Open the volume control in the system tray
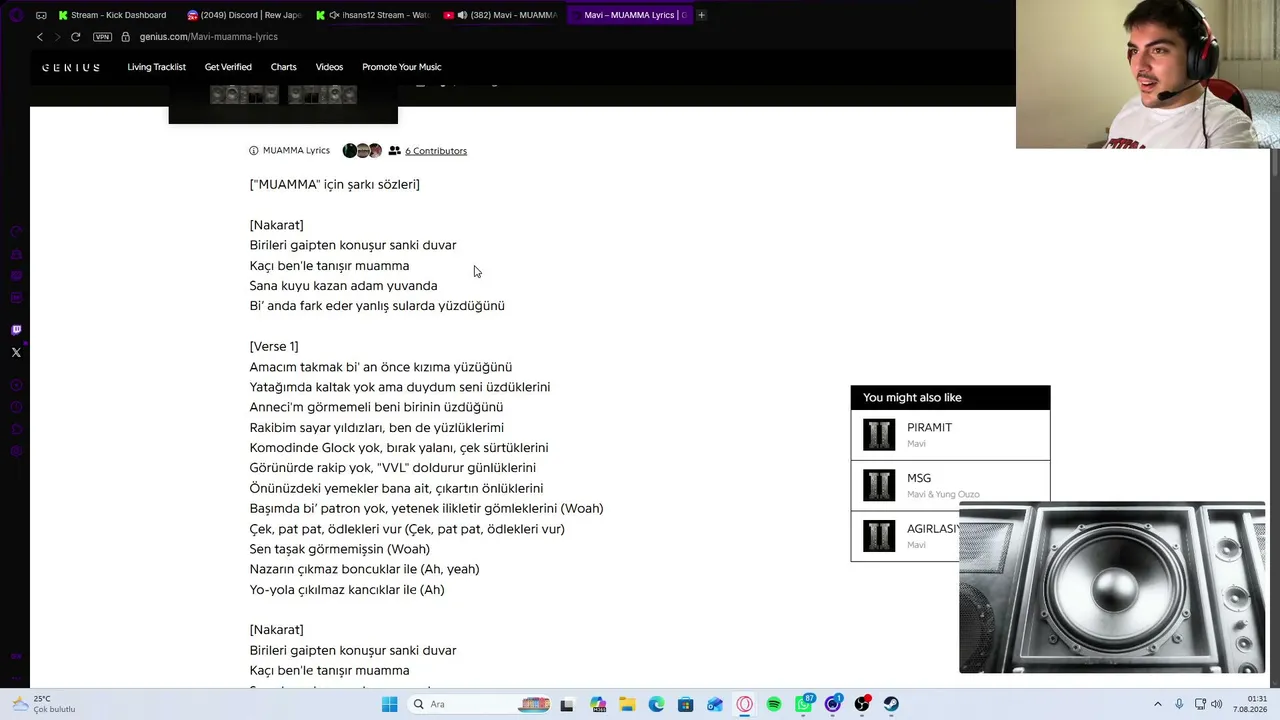The width and height of the screenshot is (1280, 720). click(x=1217, y=704)
